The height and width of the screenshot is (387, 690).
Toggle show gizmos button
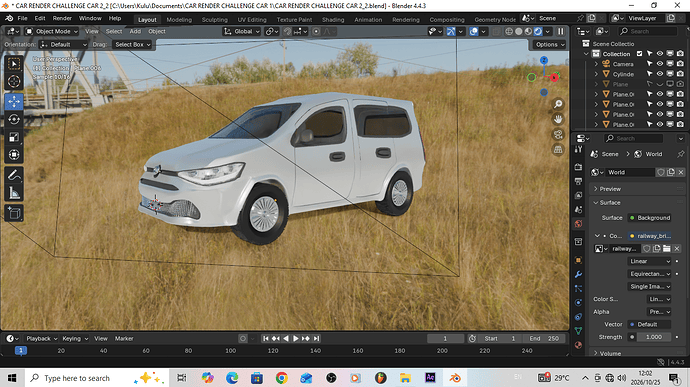pos(451,31)
